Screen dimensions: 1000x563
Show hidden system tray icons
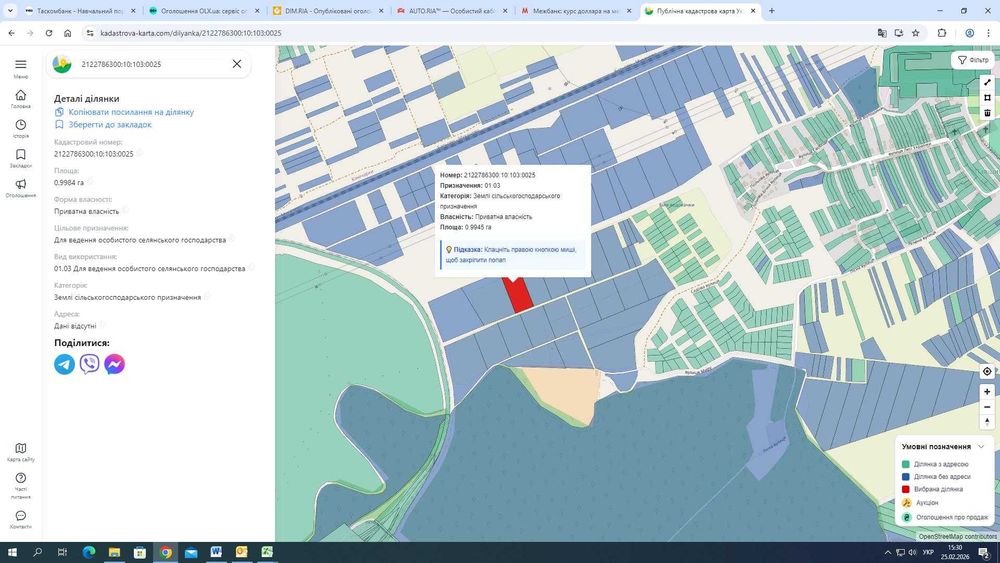point(887,552)
